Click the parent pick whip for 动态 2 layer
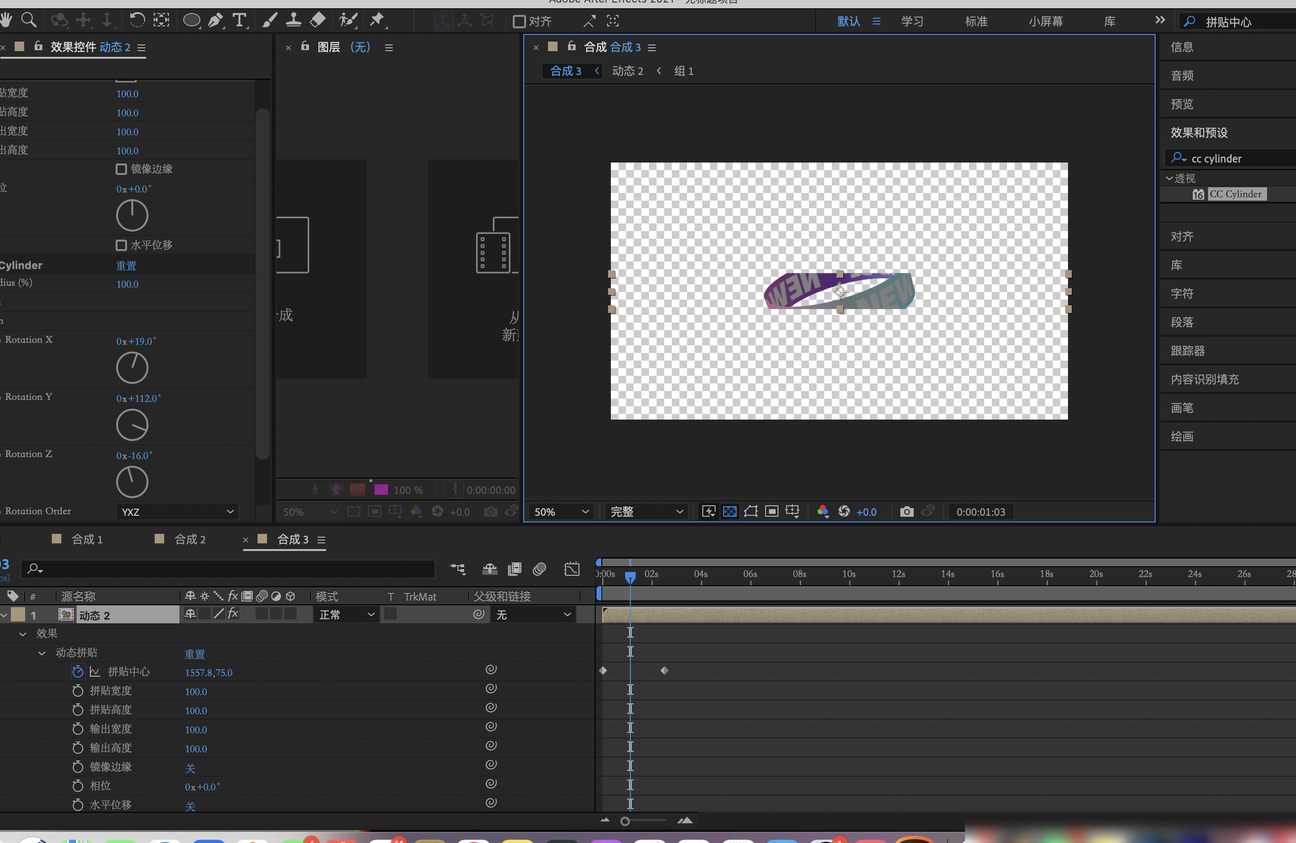Viewport: 1296px width, 843px height. click(480, 614)
